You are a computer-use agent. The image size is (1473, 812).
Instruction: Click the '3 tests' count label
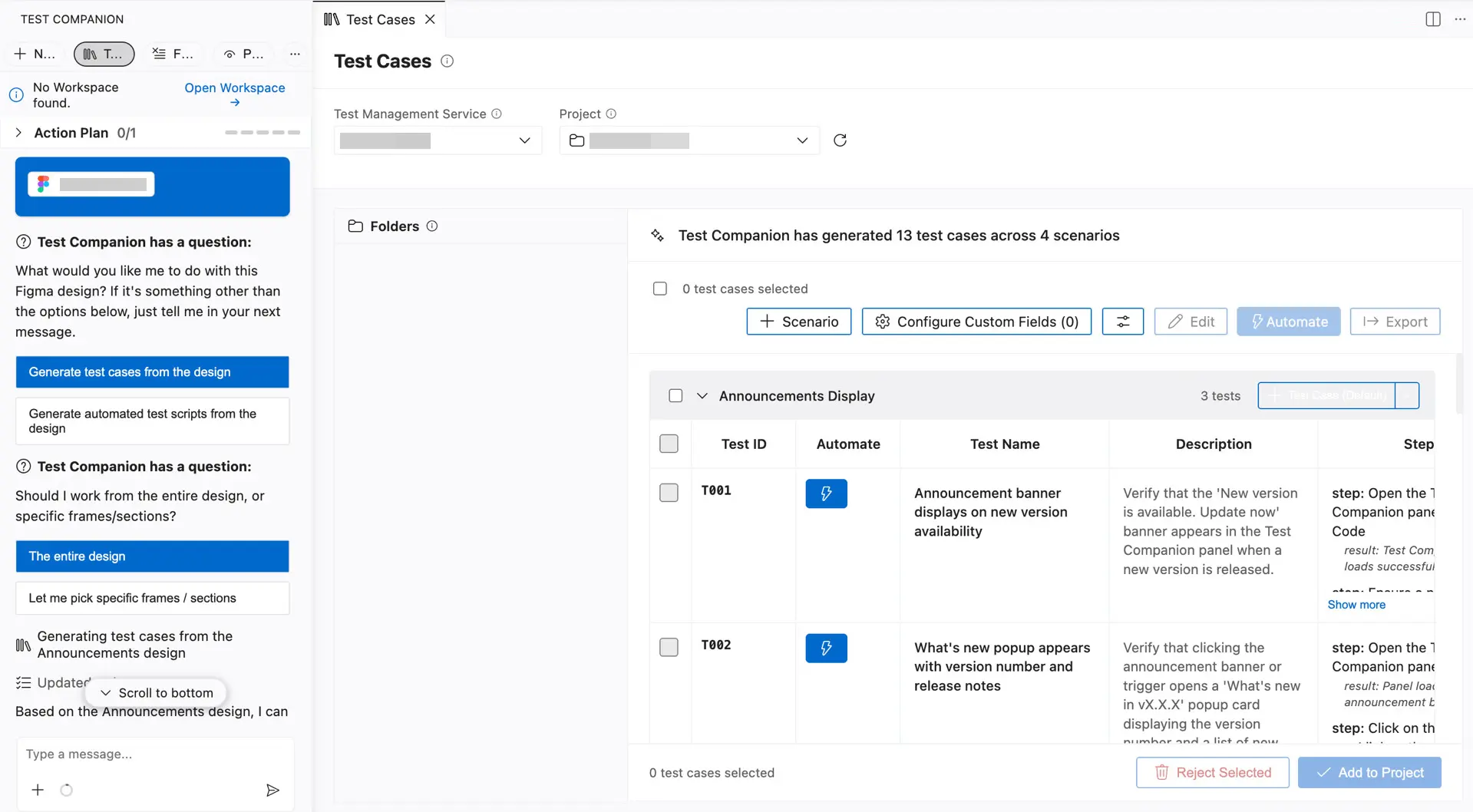point(1220,396)
